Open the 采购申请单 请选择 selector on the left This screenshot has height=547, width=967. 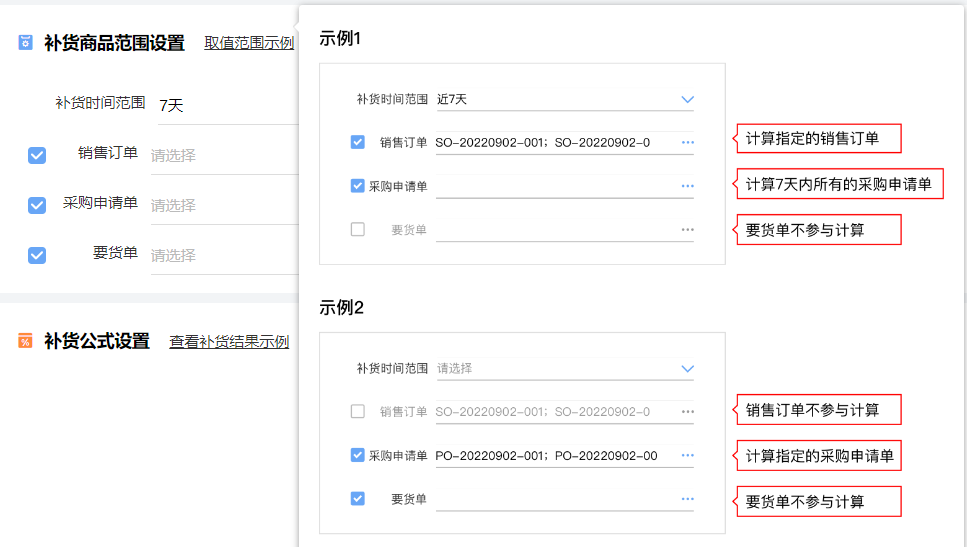click(222, 206)
